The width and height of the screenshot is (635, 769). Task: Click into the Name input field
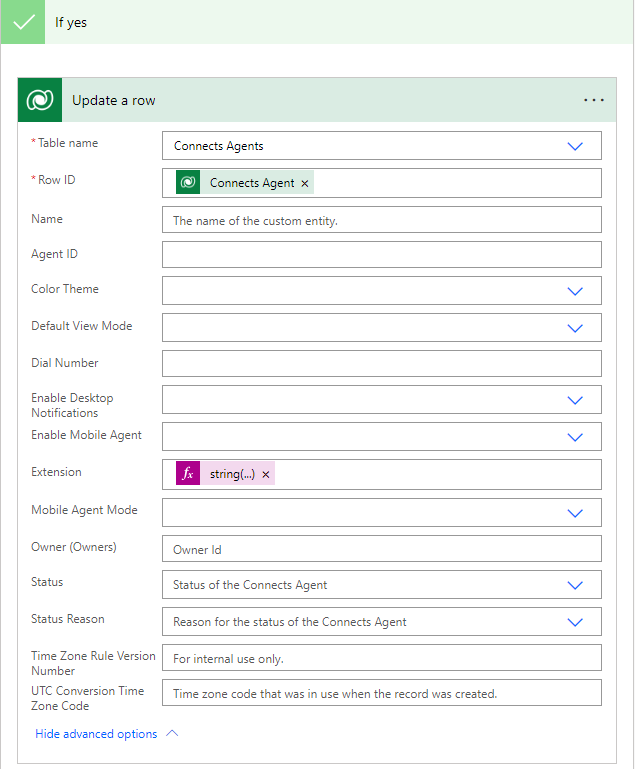tap(381, 220)
